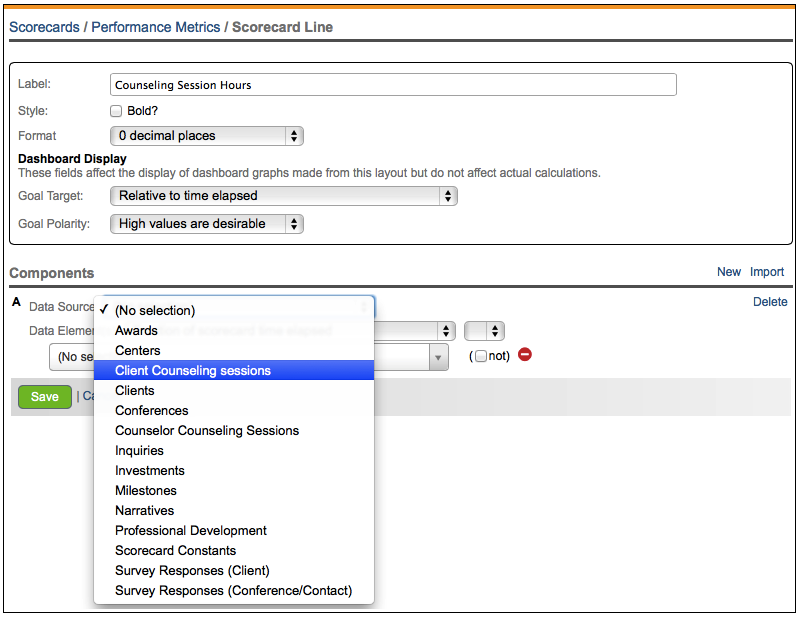Select 'Scorecard Constants' option
Image resolution: width=802 pixels, height=620 pixels.
click(x=176, y=551)
